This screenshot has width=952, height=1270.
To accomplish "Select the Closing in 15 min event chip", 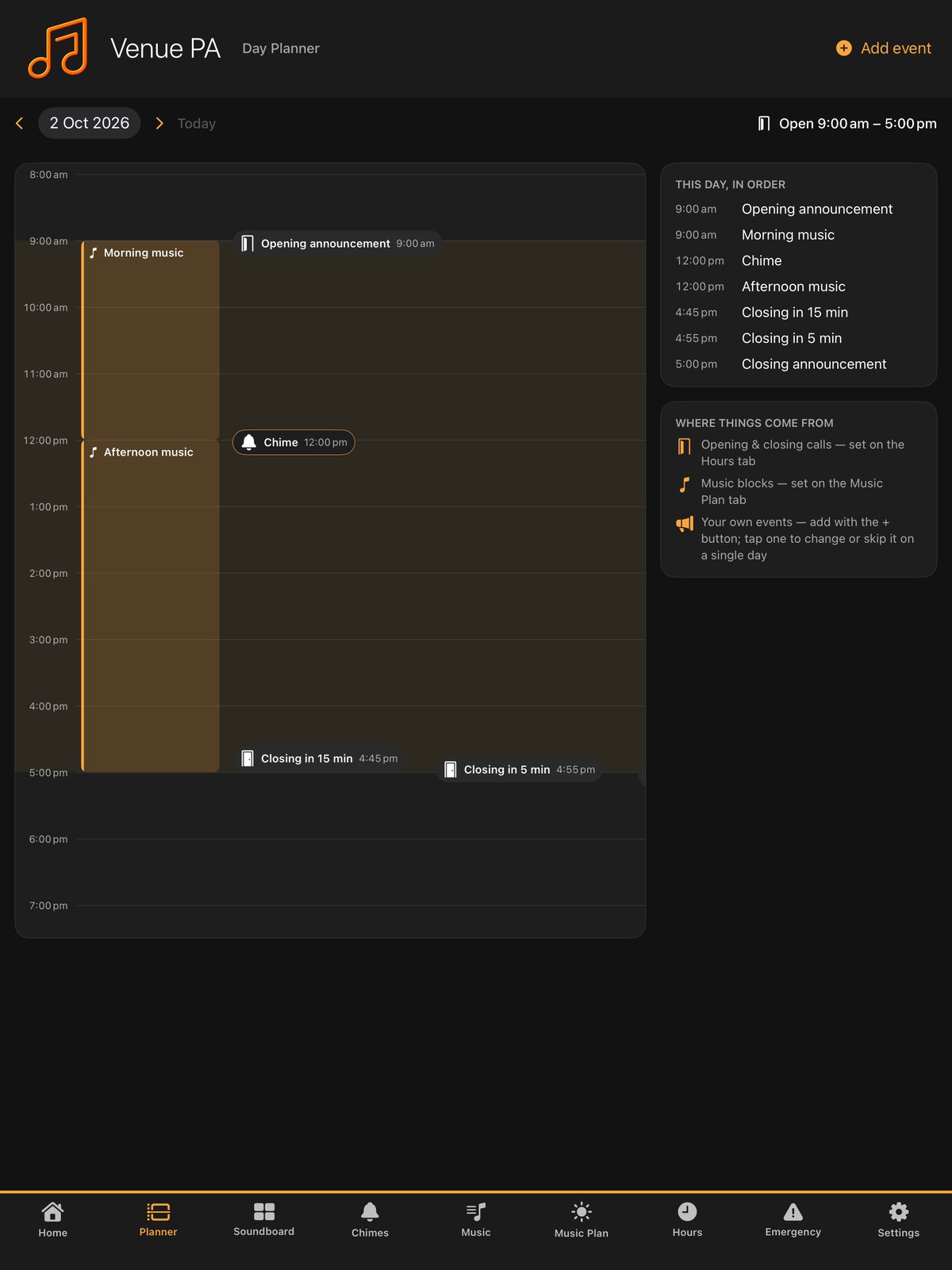I will (x=320, y=758).
